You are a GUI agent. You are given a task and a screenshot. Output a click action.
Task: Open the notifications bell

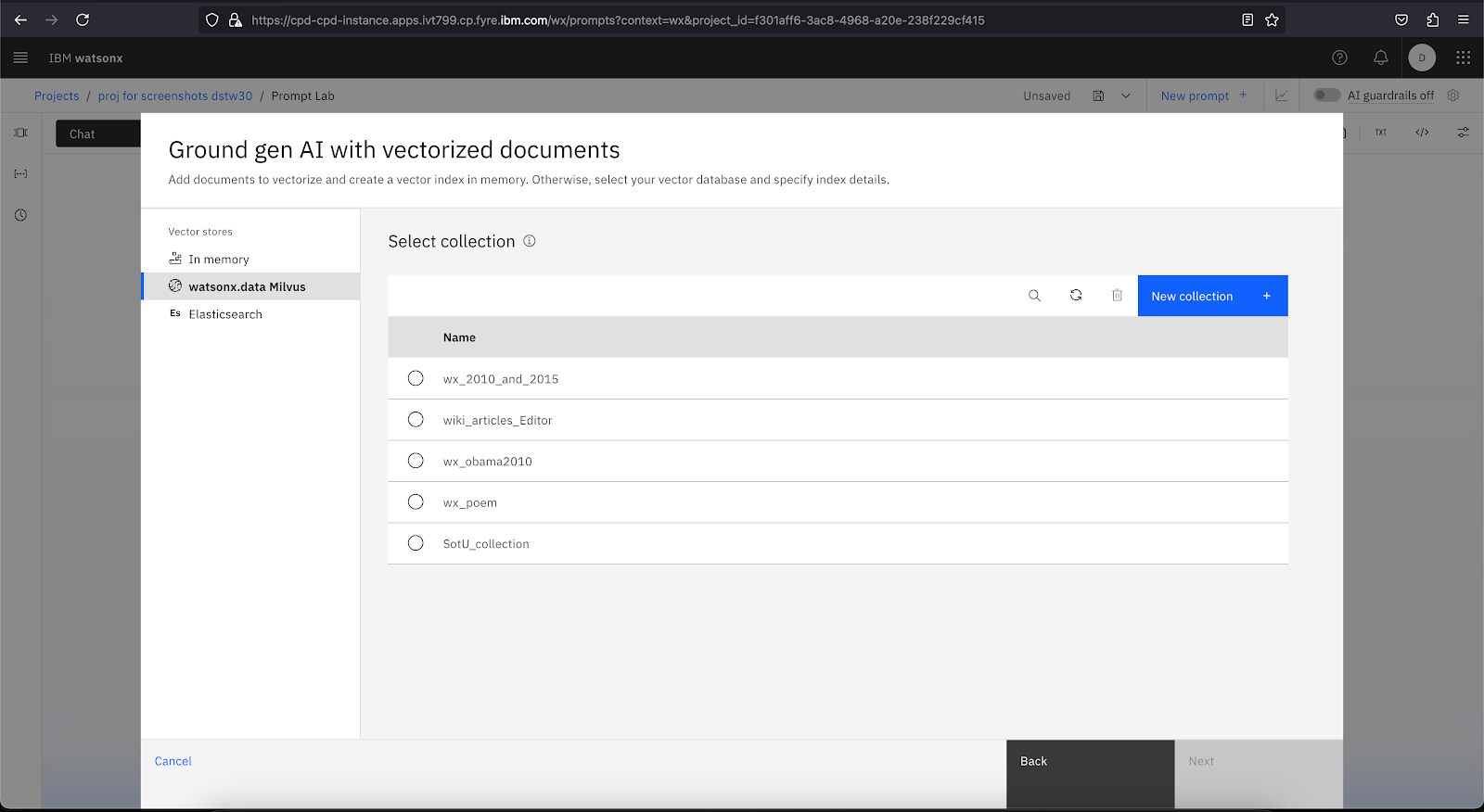coord(1380,57)
